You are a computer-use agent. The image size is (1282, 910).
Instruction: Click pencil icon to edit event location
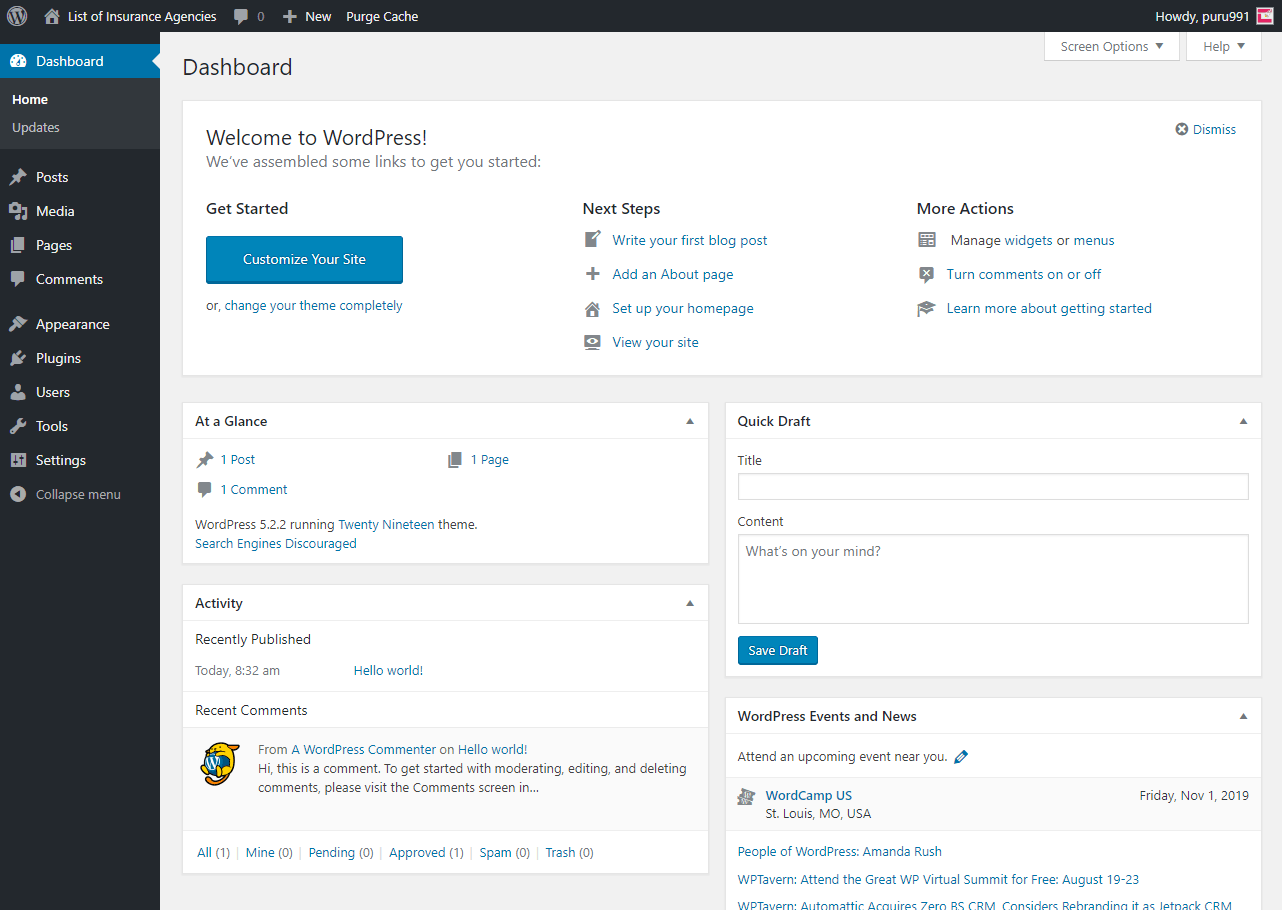click(x=961, y=757)
